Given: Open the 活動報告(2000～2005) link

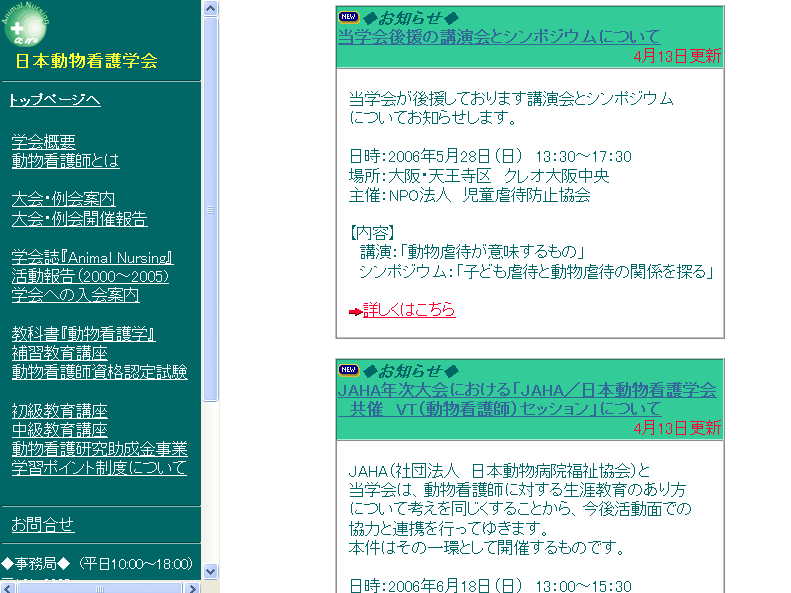Looking at the screenshot, I should click(x=90, y=276).
